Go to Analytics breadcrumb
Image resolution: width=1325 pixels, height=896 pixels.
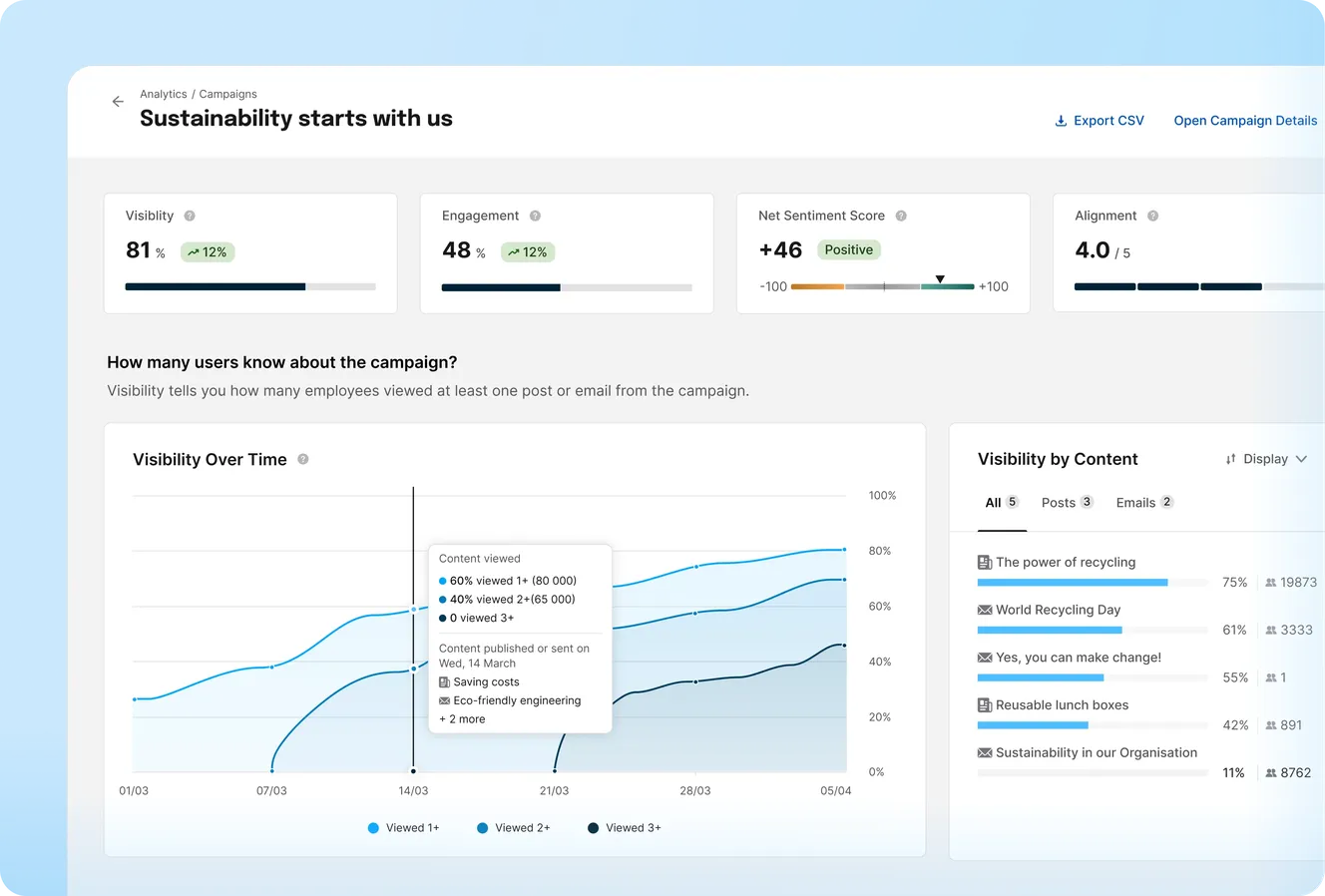(x=164, y=94)
